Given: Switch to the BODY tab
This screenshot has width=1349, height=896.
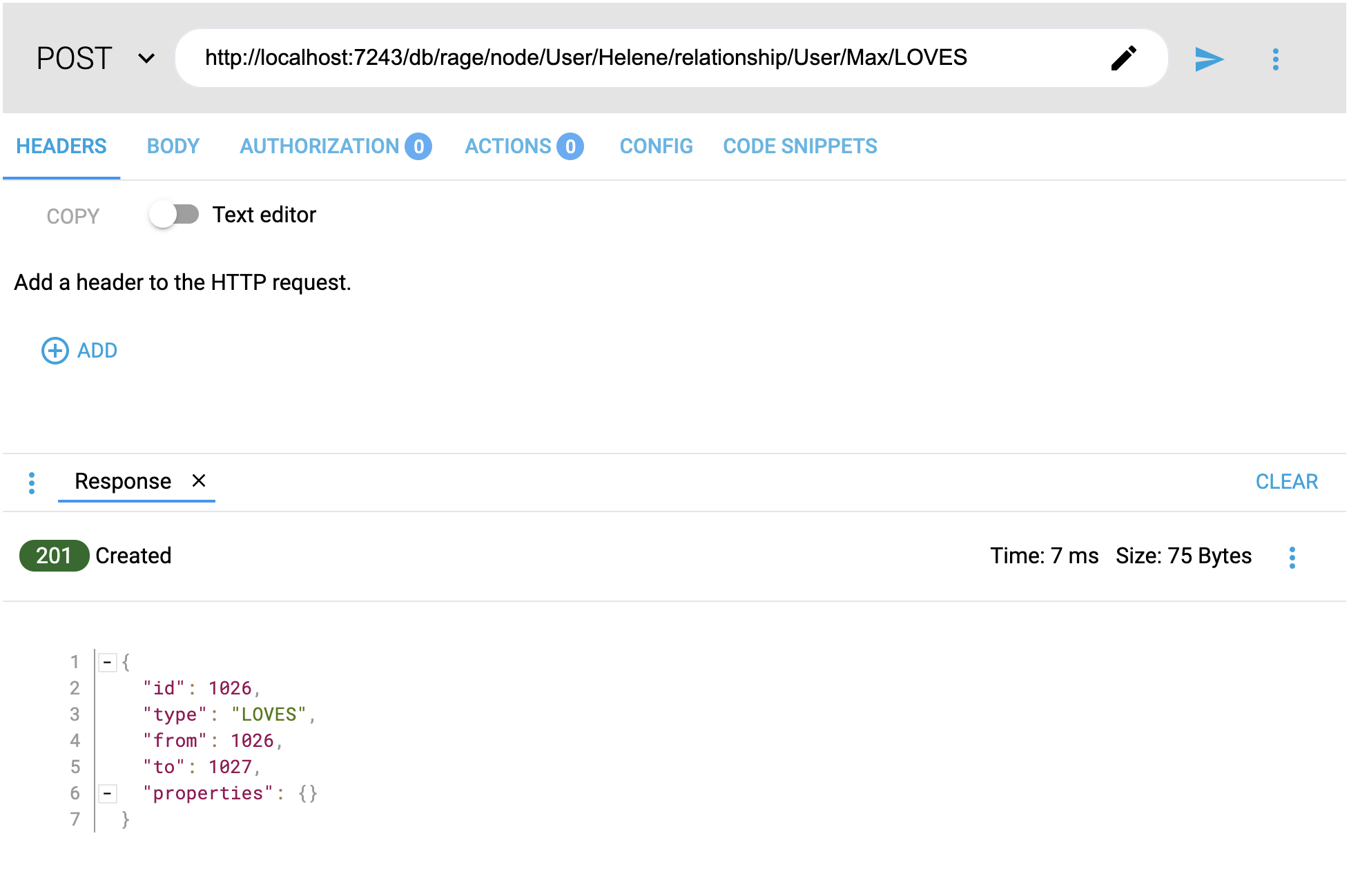Looking at the screenshot, I should (173, 146).
